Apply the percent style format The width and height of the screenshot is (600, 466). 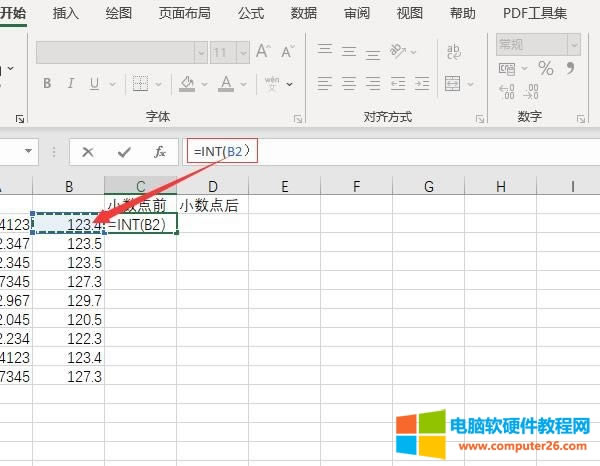point(546,68)
